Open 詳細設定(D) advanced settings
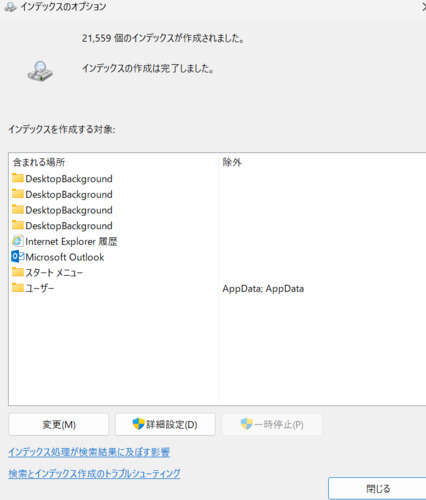This screenshot has width=426, height=500. pos(165,424)
